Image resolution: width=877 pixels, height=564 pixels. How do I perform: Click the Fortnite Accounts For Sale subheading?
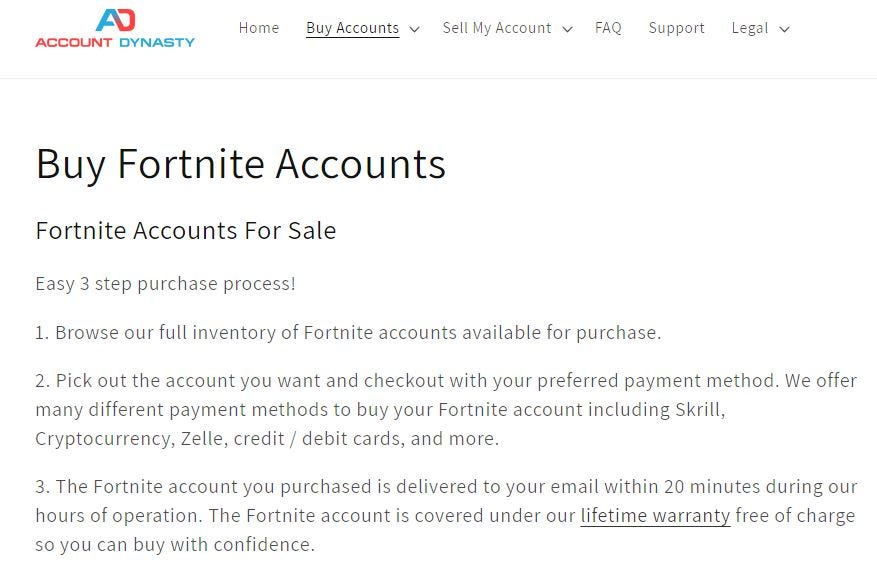pyautogui.click(x=186, y=231)
